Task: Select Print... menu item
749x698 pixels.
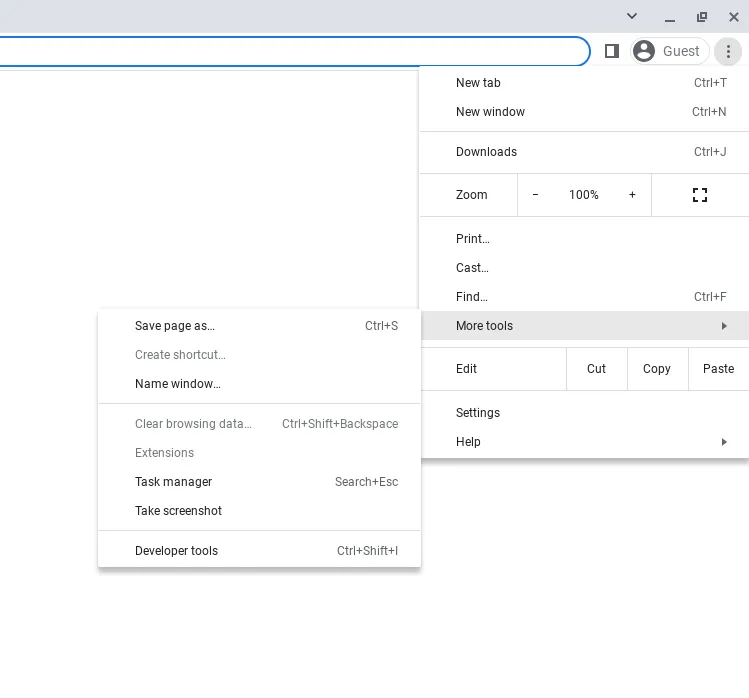Action: 584,239
